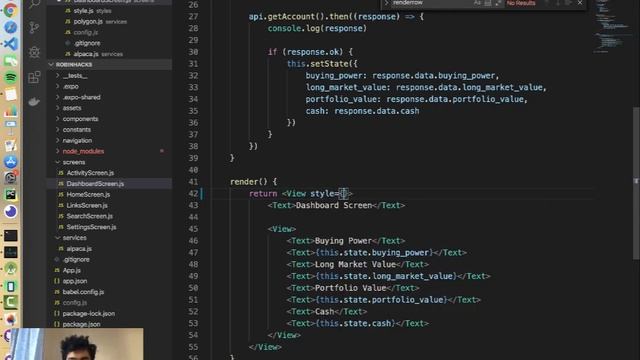Open the Terminal dock icon
This screenshot has height=360, width=640.
click(x=11, y=236)
